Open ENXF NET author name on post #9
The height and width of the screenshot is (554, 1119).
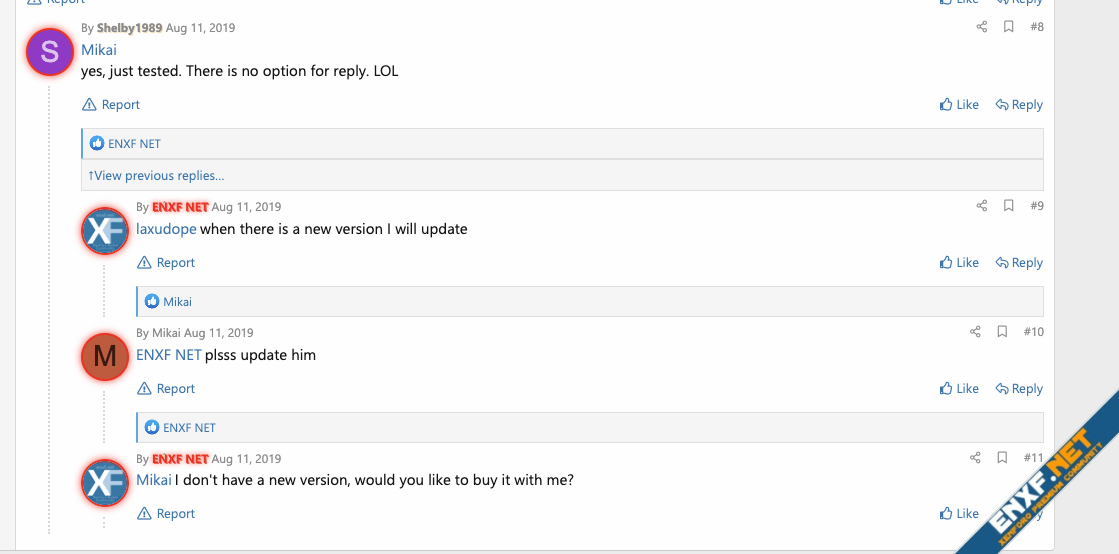[180, 207]
